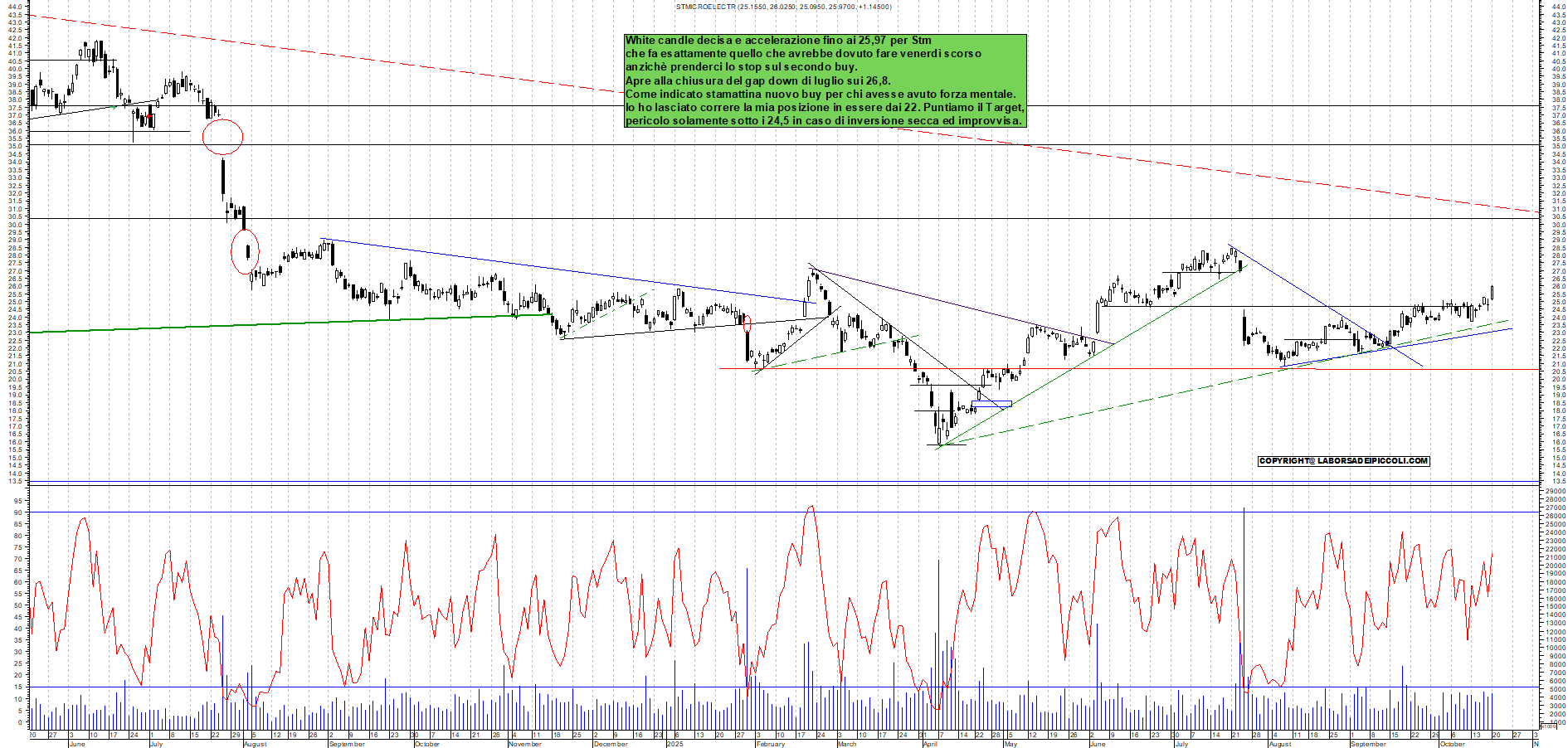This screenshot has height=748, width=1568.
Task: Click the 'August' label near the axis left side
Action: click(255, 744)
